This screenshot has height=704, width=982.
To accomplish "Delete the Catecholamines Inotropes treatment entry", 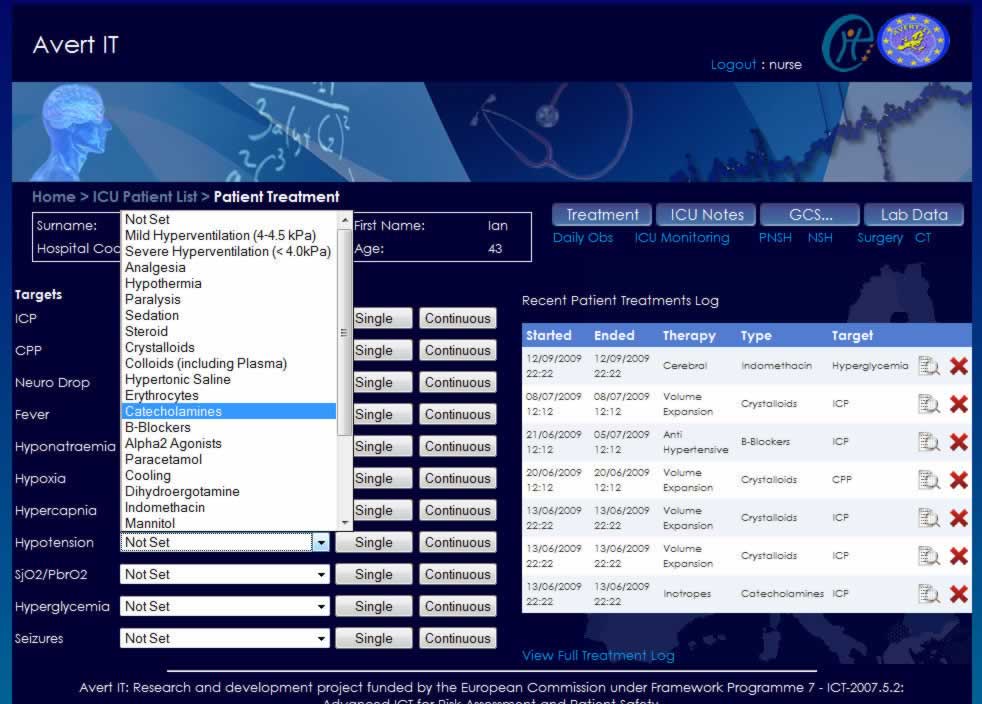I will pos(958,594).
